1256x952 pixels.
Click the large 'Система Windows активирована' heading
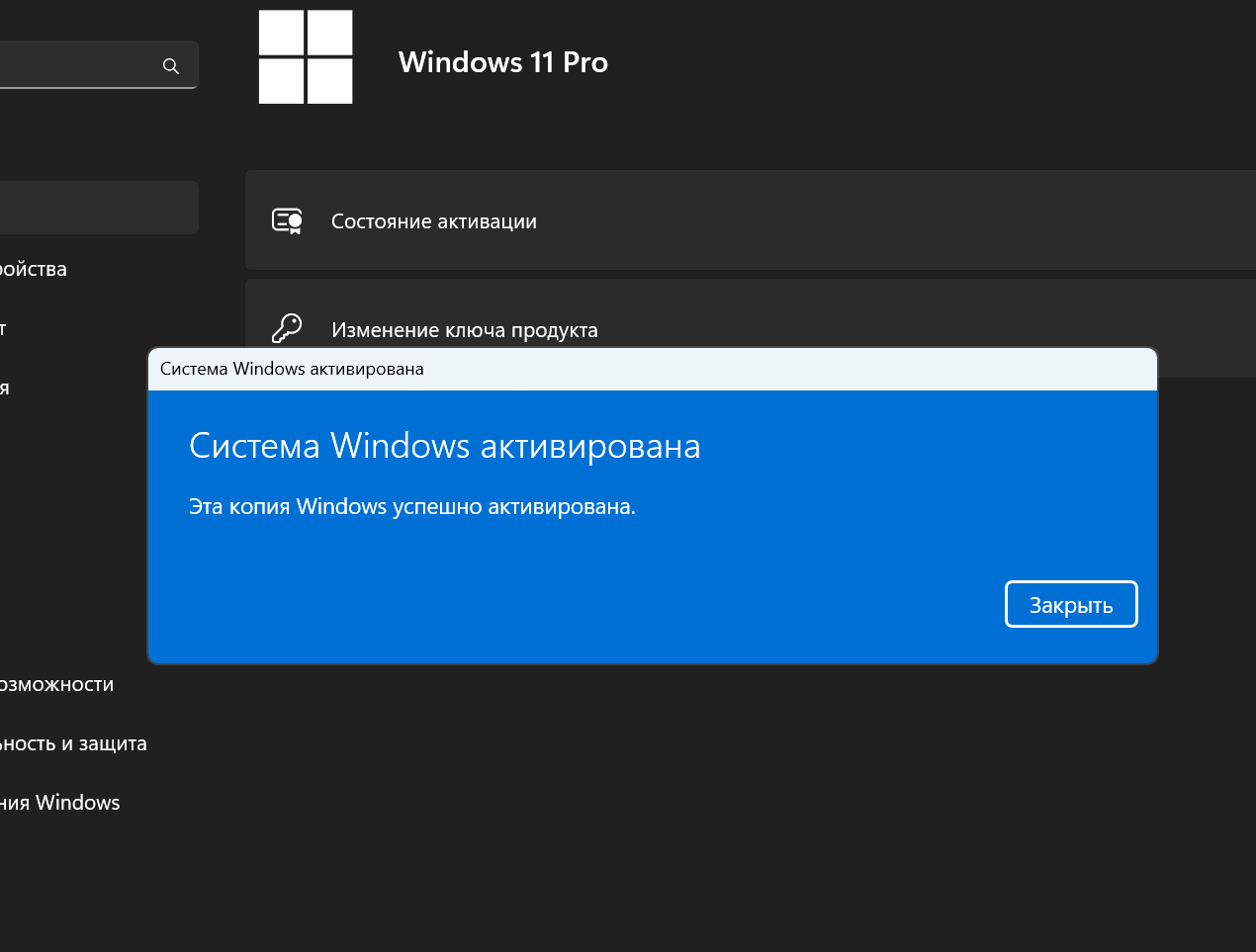445,446
